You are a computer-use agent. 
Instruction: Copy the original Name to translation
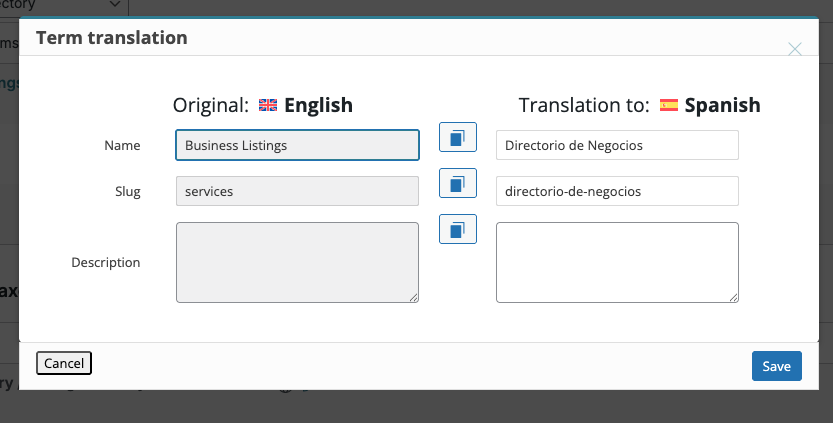coord(457,137)
